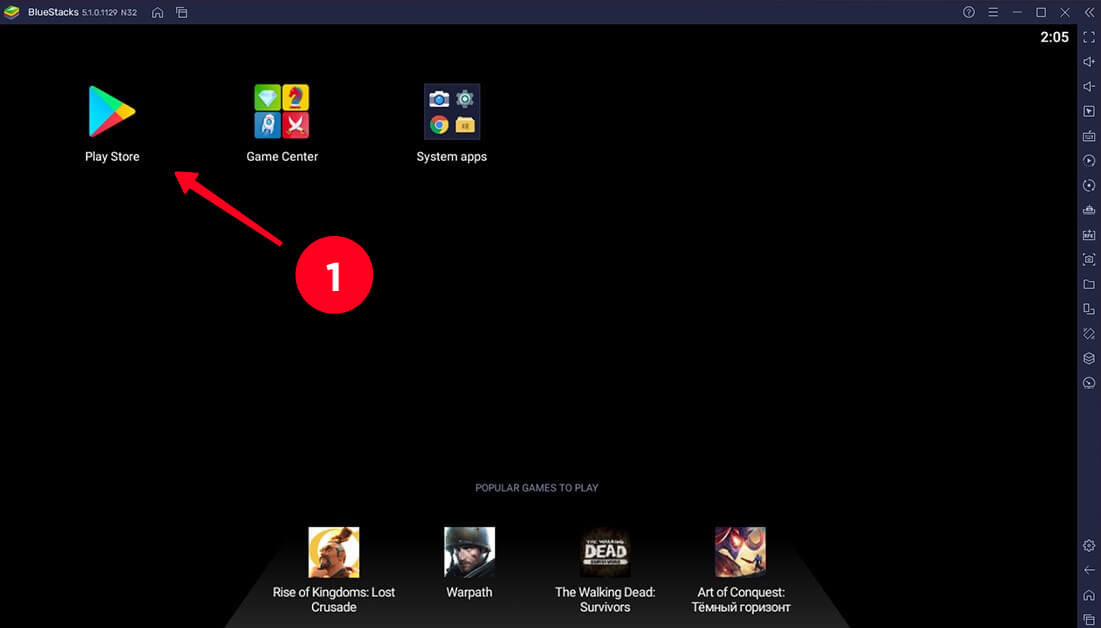Open recent apps icon at the sidebar bottom
1101x628 pixels.
1089,619
